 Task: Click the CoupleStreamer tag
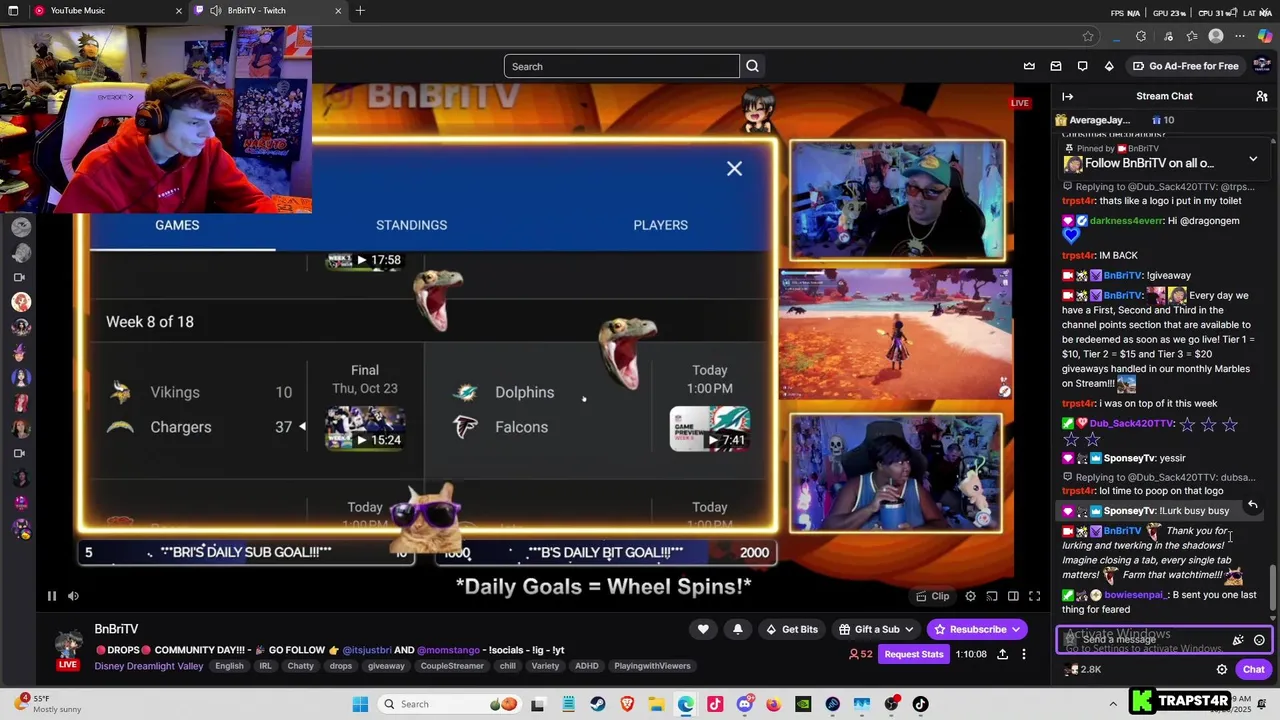coord(452,666)
